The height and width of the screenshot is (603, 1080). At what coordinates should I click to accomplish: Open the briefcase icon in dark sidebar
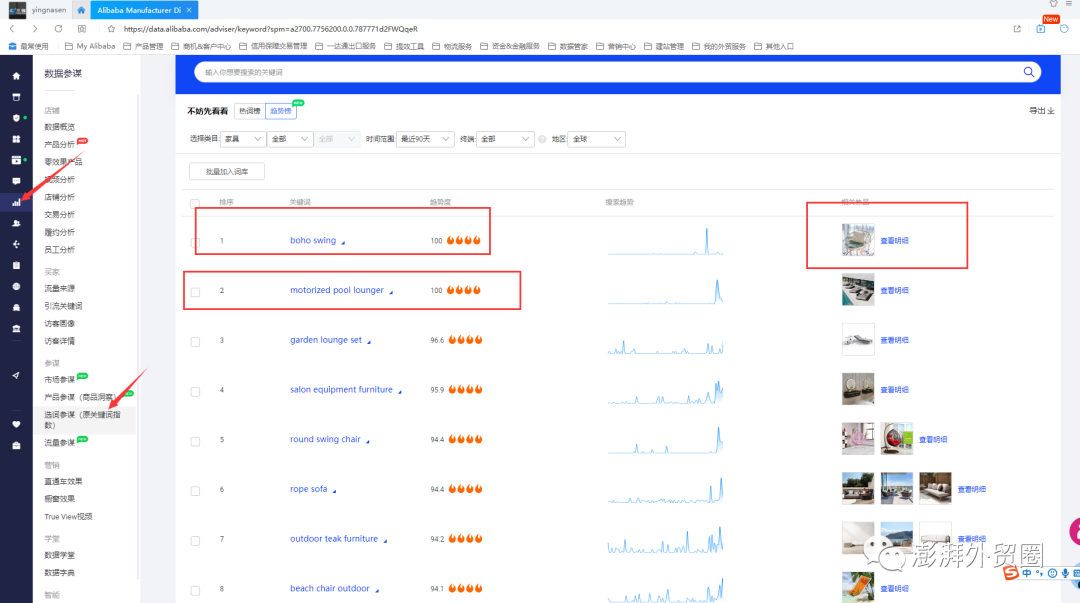point(16,446)
